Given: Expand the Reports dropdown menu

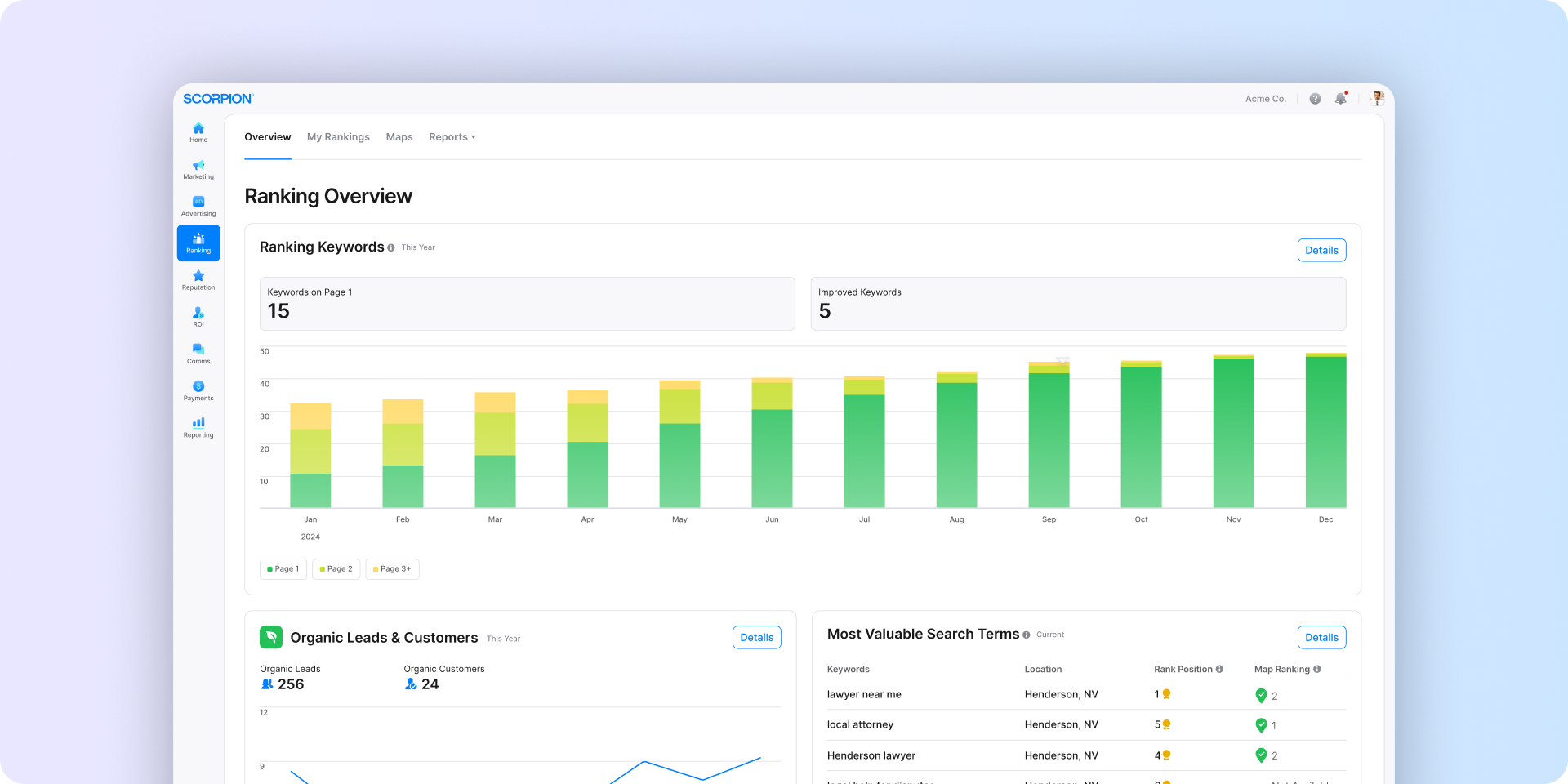Looking at the screenshot, I should coord(452,137).
